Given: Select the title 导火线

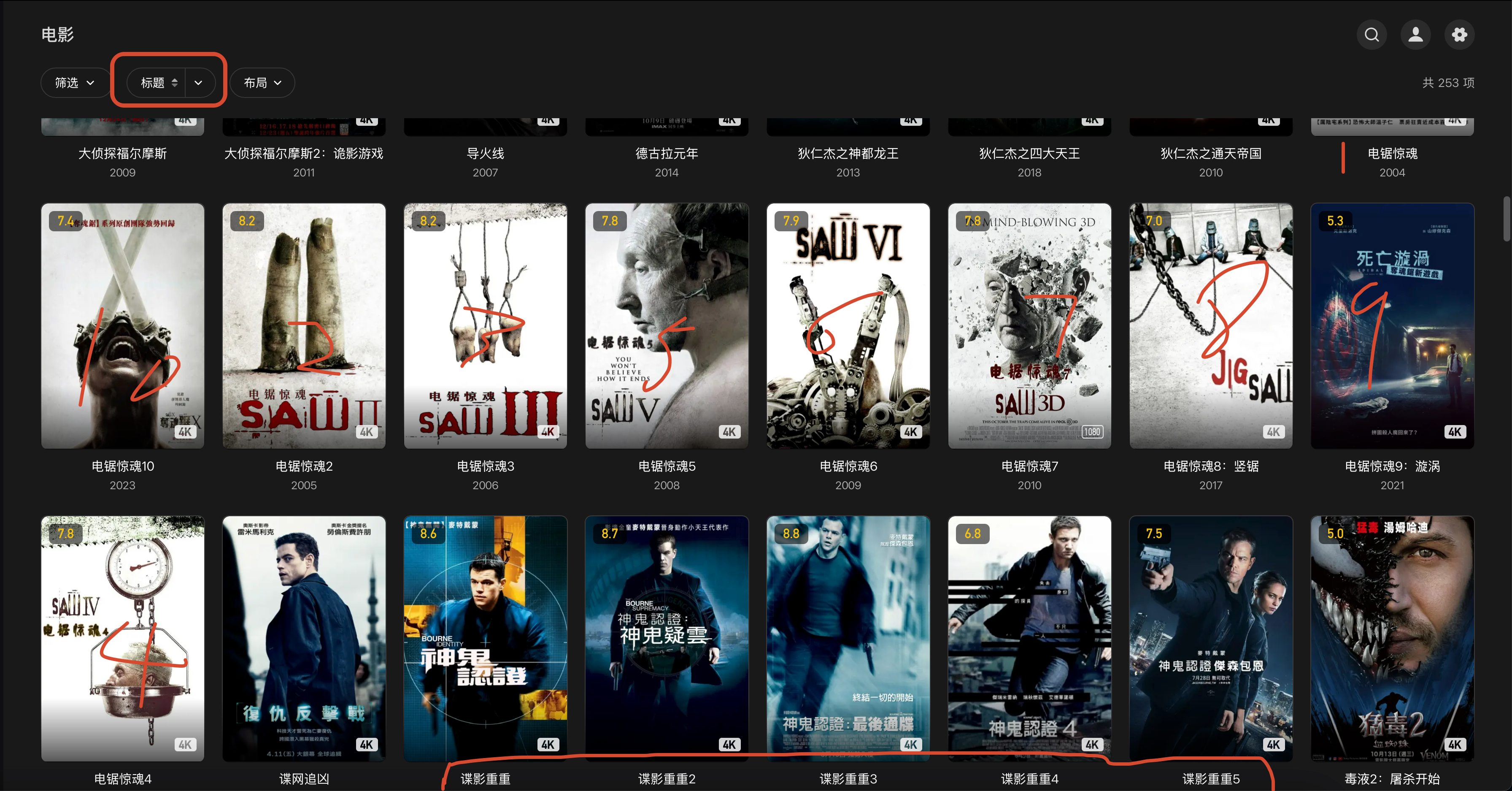Looking at the screenshot, I should (x=486, y=154).
